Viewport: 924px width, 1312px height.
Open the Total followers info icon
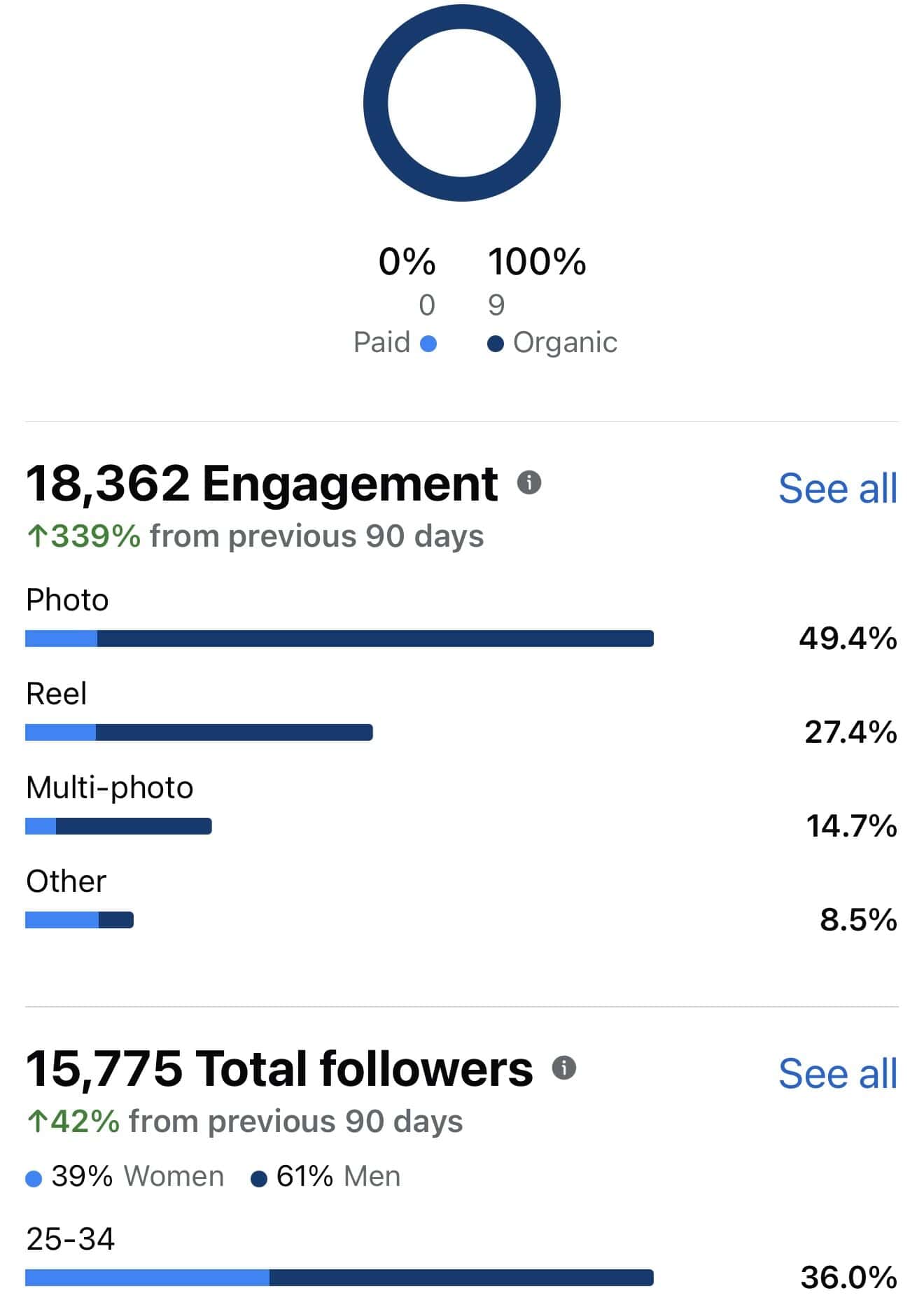[563, 1067]
